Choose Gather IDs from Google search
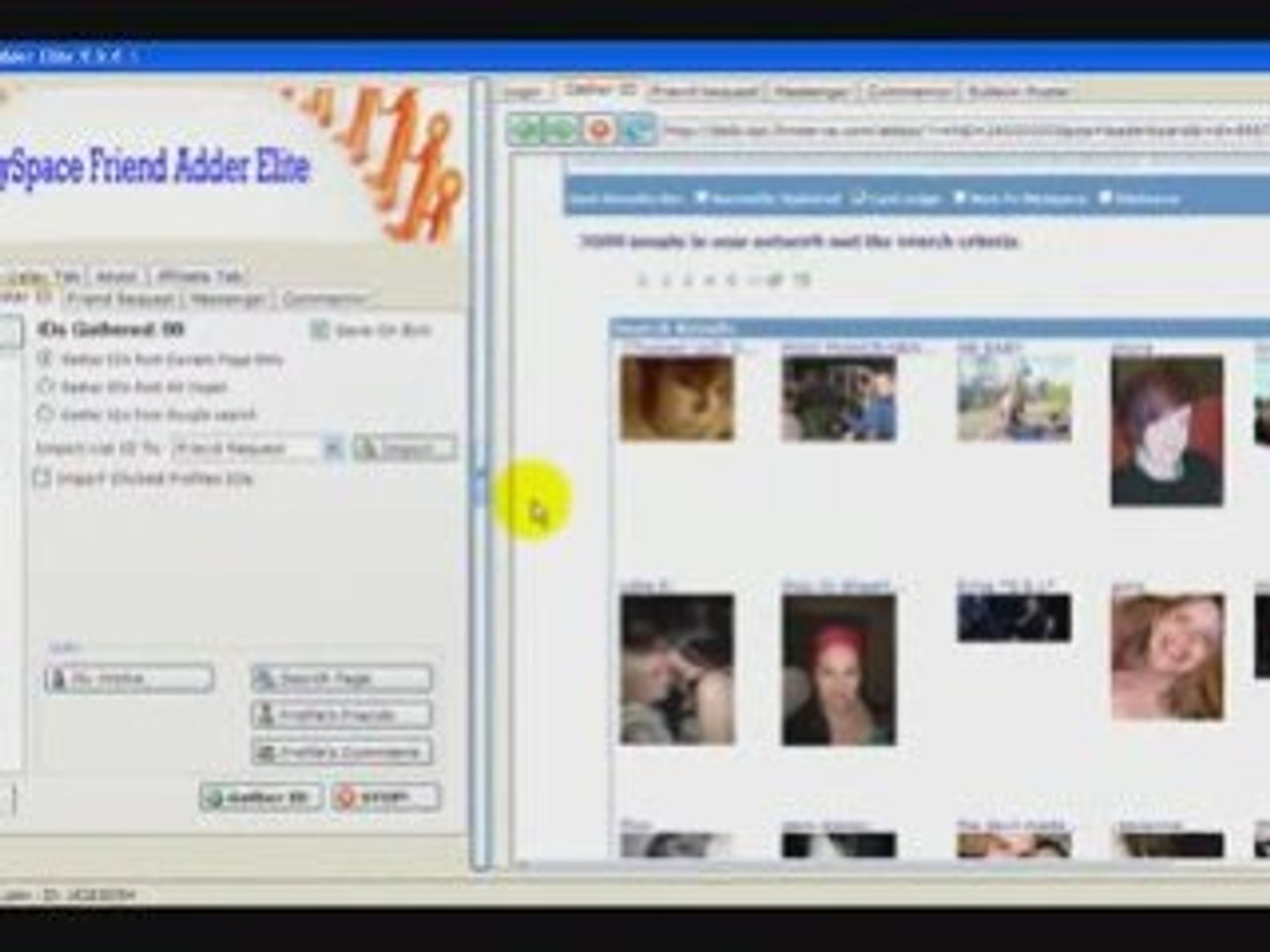The width and height of the screenshot is (1270, 952). tap(44, 413)
